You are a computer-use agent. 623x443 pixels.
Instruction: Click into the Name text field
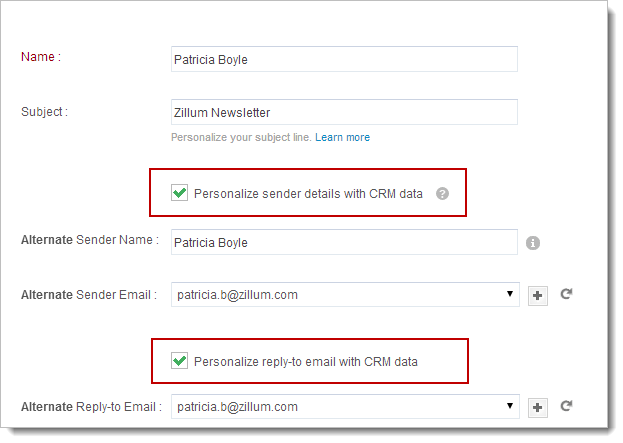click(344, 59)
